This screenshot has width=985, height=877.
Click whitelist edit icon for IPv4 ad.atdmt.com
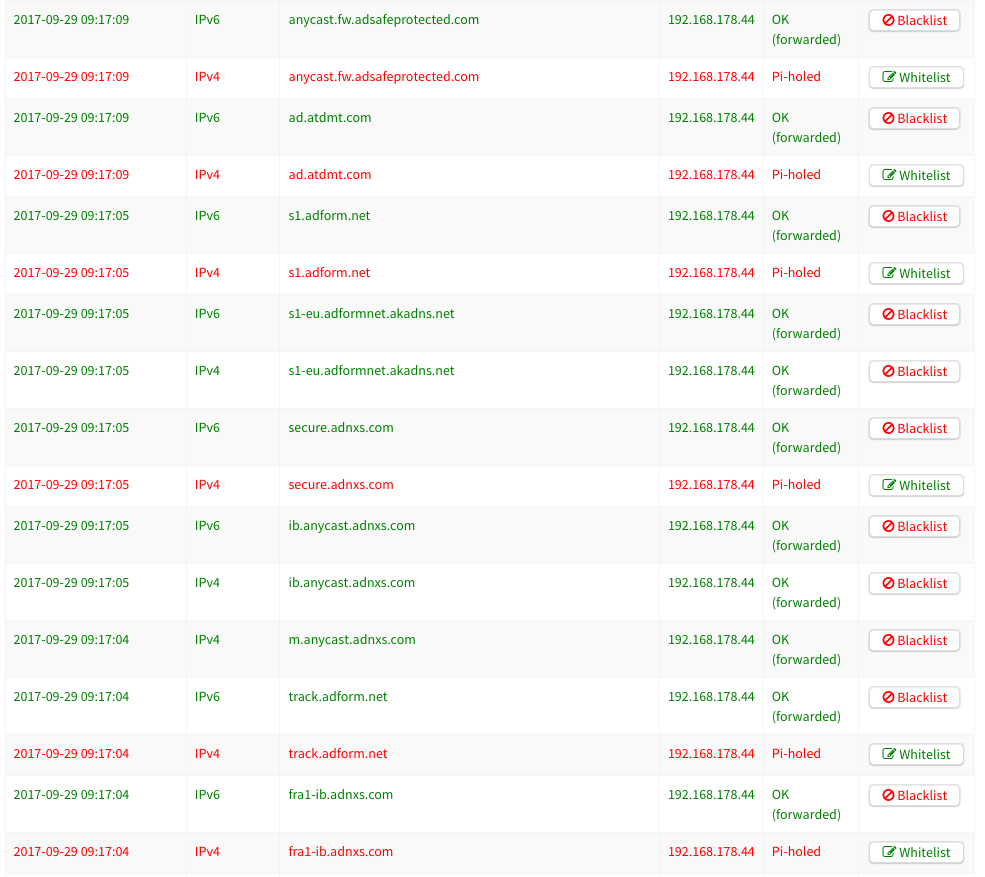tap(889, 176)
